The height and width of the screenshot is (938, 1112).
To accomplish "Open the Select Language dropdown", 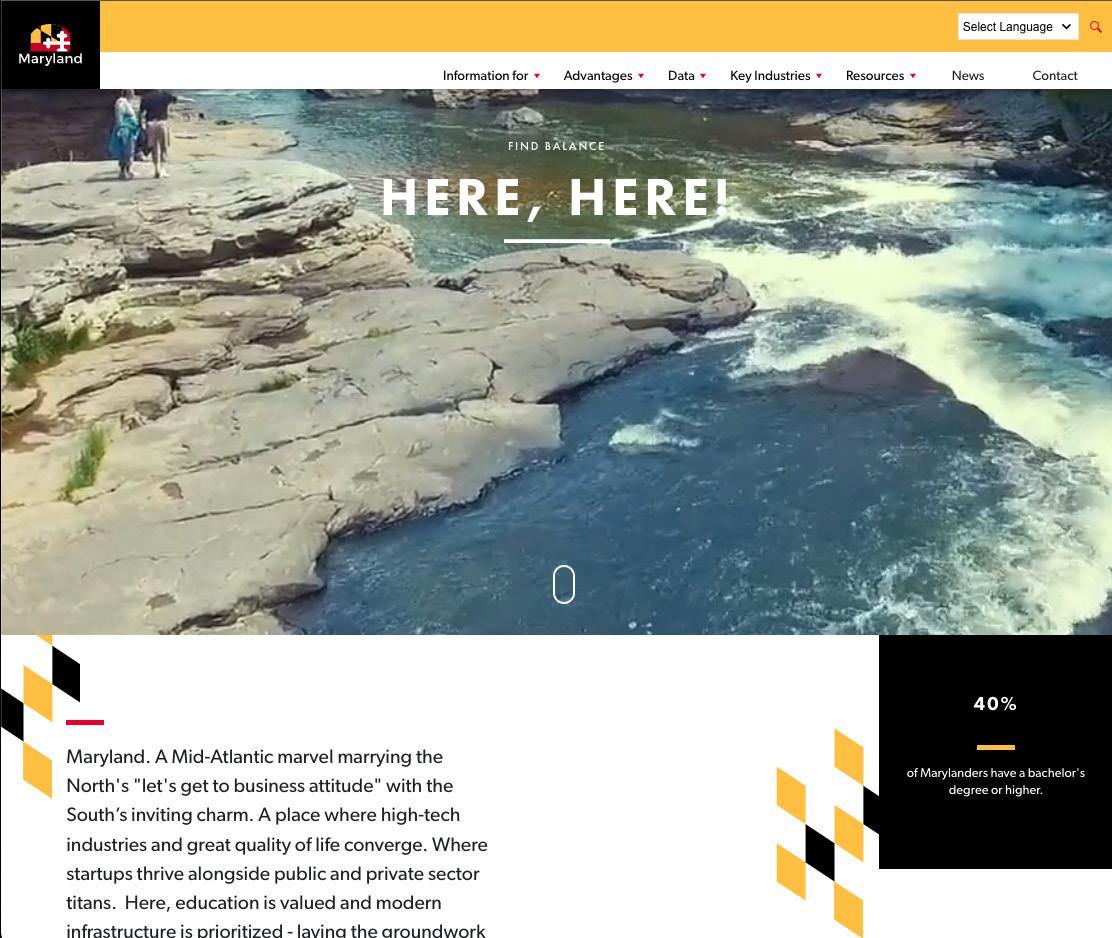I will [1018, 27].
